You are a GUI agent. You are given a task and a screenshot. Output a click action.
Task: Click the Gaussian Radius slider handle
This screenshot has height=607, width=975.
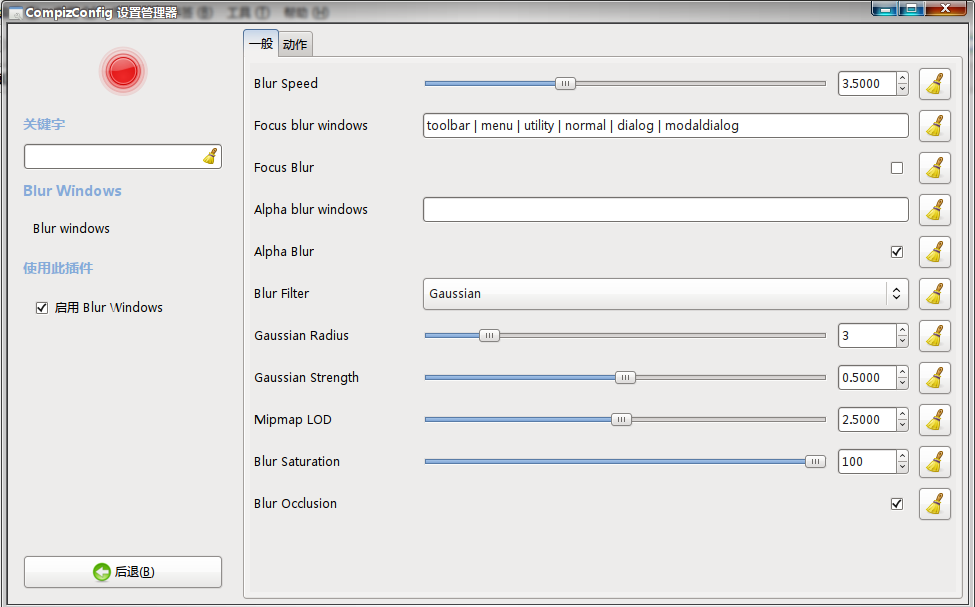pyautogui.click(x=489, y=335)
